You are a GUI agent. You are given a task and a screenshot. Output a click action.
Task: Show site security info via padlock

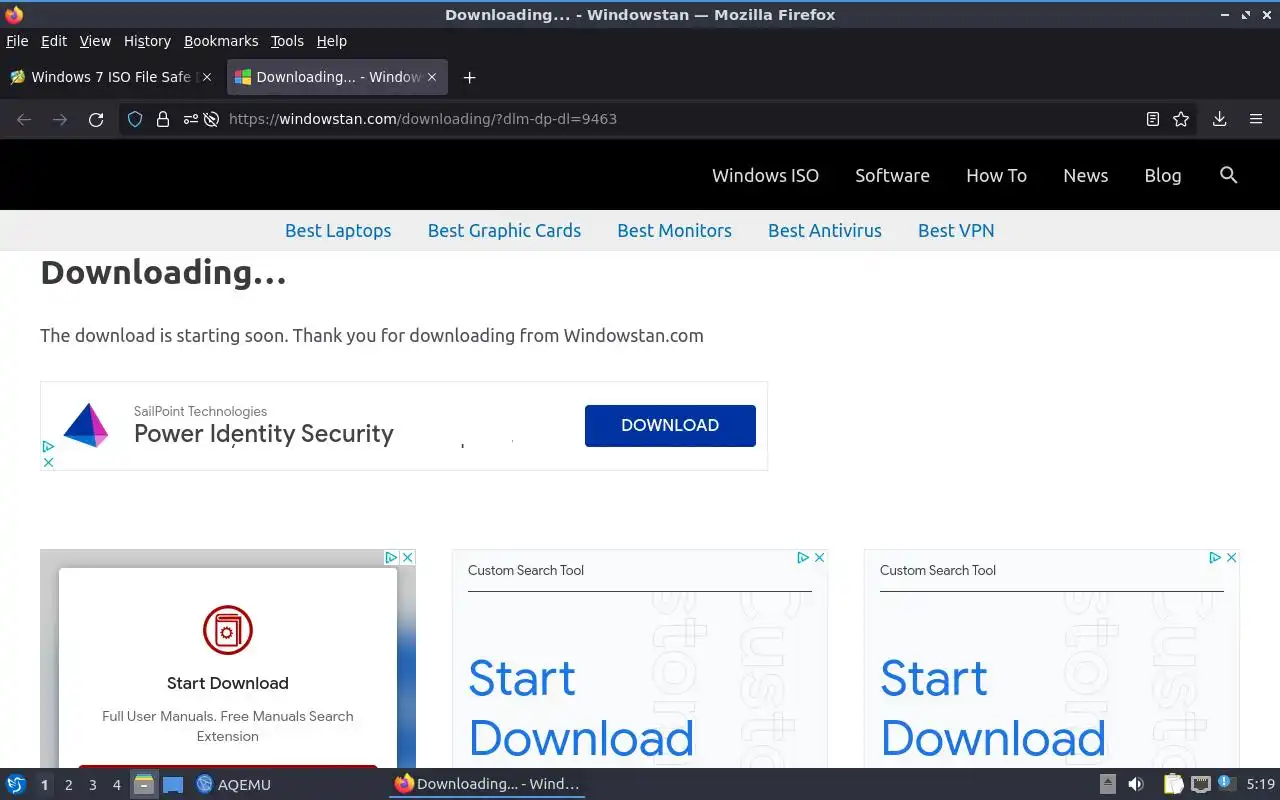click(x=162, y=119)
